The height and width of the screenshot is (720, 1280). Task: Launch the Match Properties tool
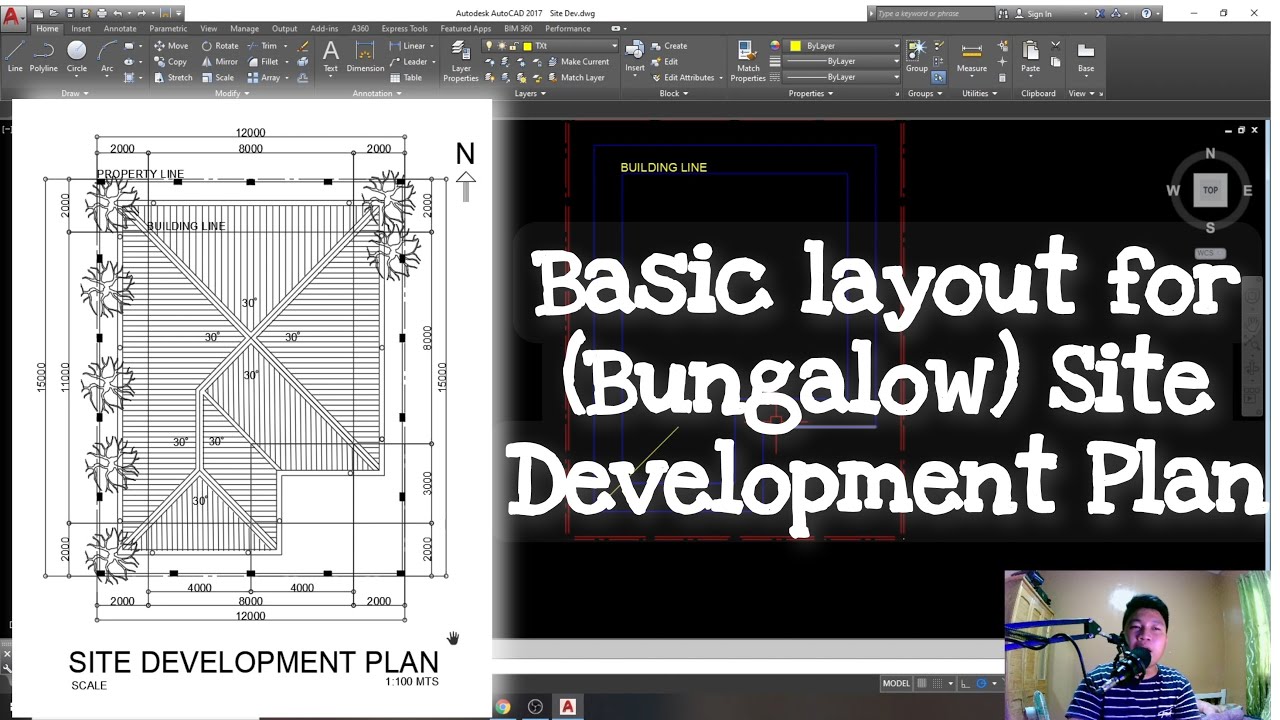(748, 61)
